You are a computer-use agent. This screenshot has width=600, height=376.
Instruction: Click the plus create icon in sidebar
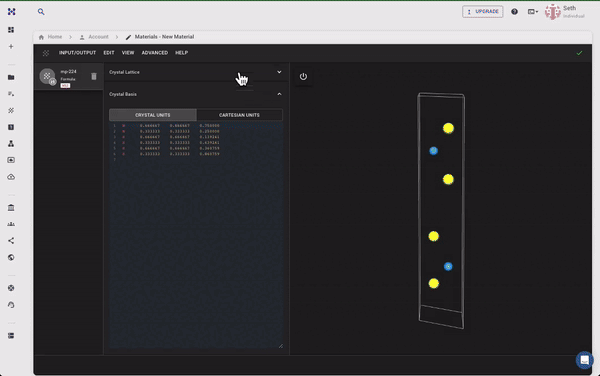point(11,46)
